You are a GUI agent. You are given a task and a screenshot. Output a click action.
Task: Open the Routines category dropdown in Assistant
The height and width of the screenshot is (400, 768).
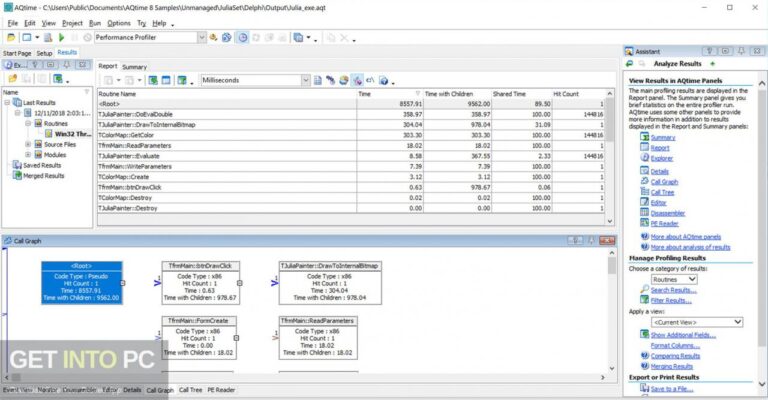(692, 279)
